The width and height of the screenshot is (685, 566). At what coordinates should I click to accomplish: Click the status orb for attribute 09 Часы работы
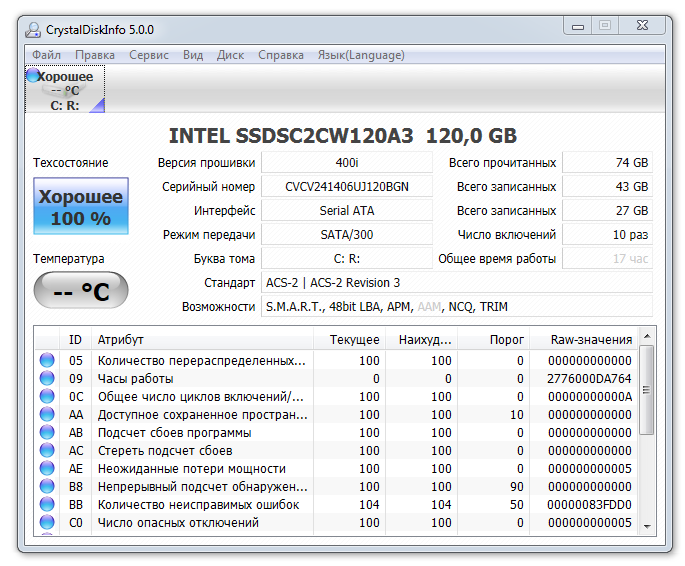(47, 379)
